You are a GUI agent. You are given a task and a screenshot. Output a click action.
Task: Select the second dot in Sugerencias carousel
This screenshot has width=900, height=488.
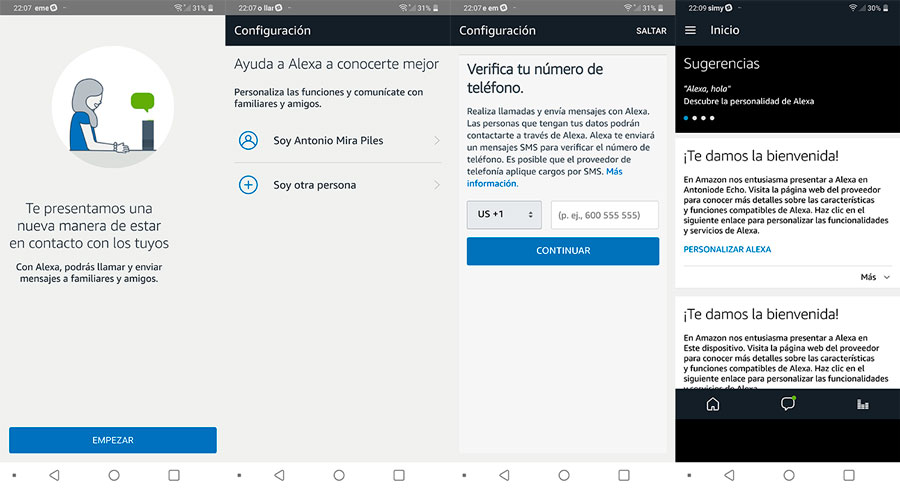697,118
